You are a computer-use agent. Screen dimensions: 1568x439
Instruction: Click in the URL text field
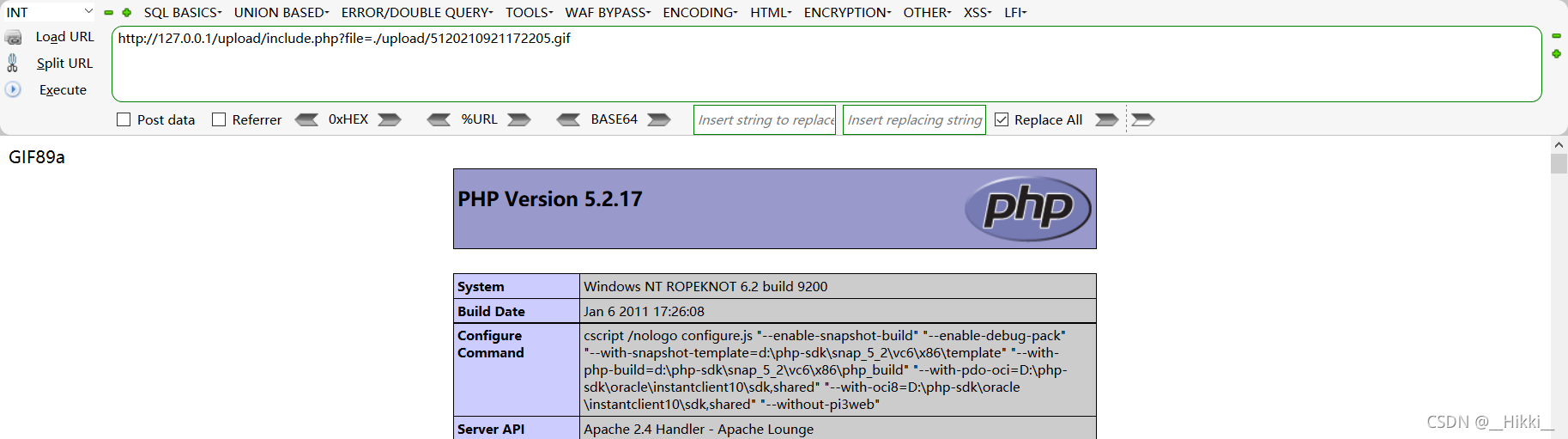point(826,64)
